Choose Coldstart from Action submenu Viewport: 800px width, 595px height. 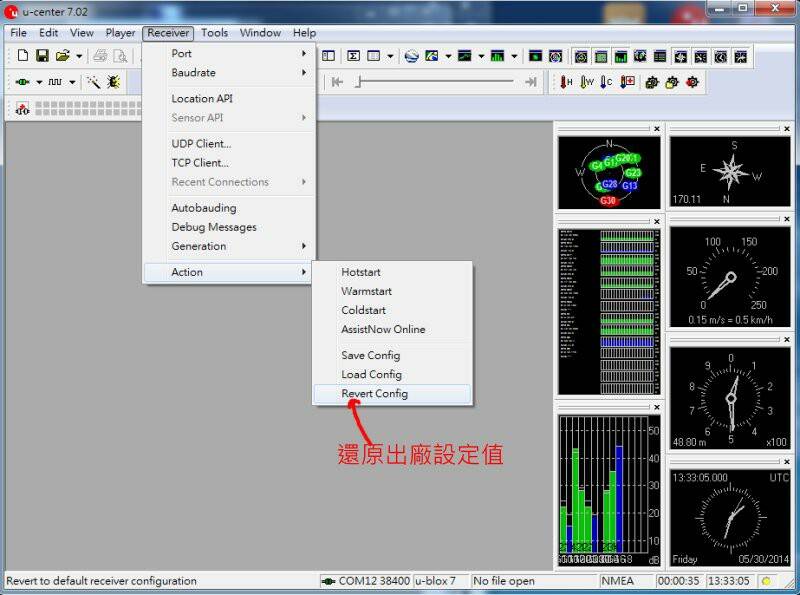[x=363, y=311]
